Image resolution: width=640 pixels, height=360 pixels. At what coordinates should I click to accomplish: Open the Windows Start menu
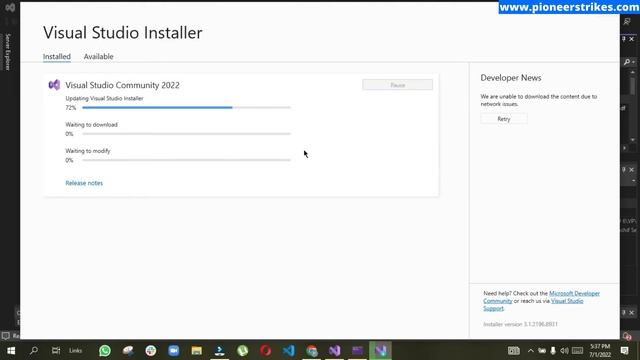click(11, 351)
